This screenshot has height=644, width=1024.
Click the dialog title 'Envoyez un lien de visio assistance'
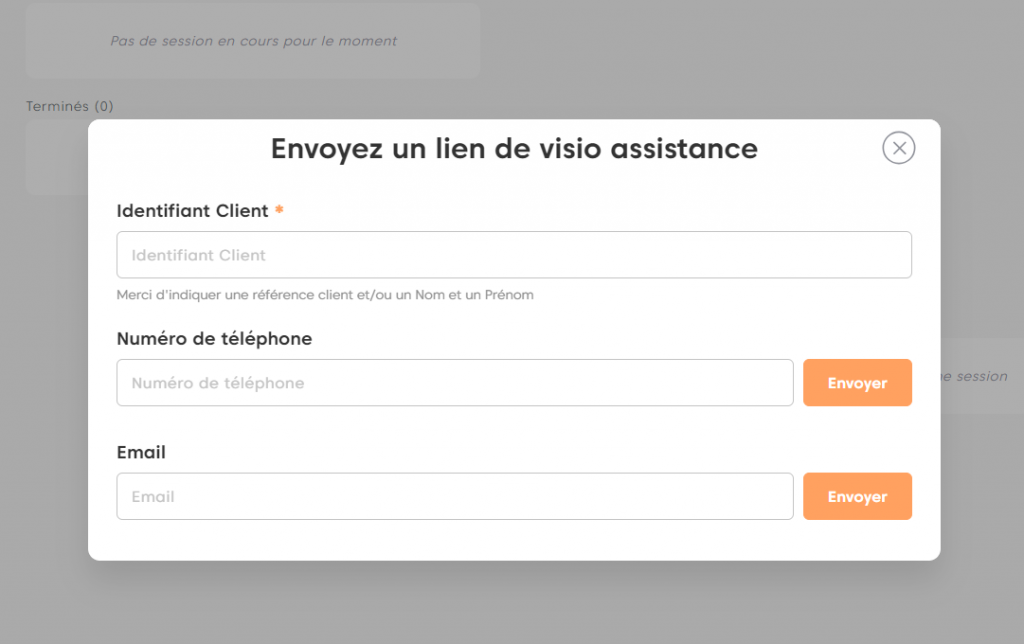click(514, 149)
